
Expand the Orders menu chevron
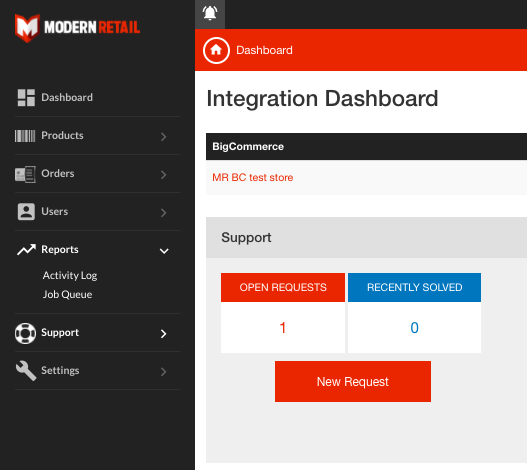click(x=163, y=175)
